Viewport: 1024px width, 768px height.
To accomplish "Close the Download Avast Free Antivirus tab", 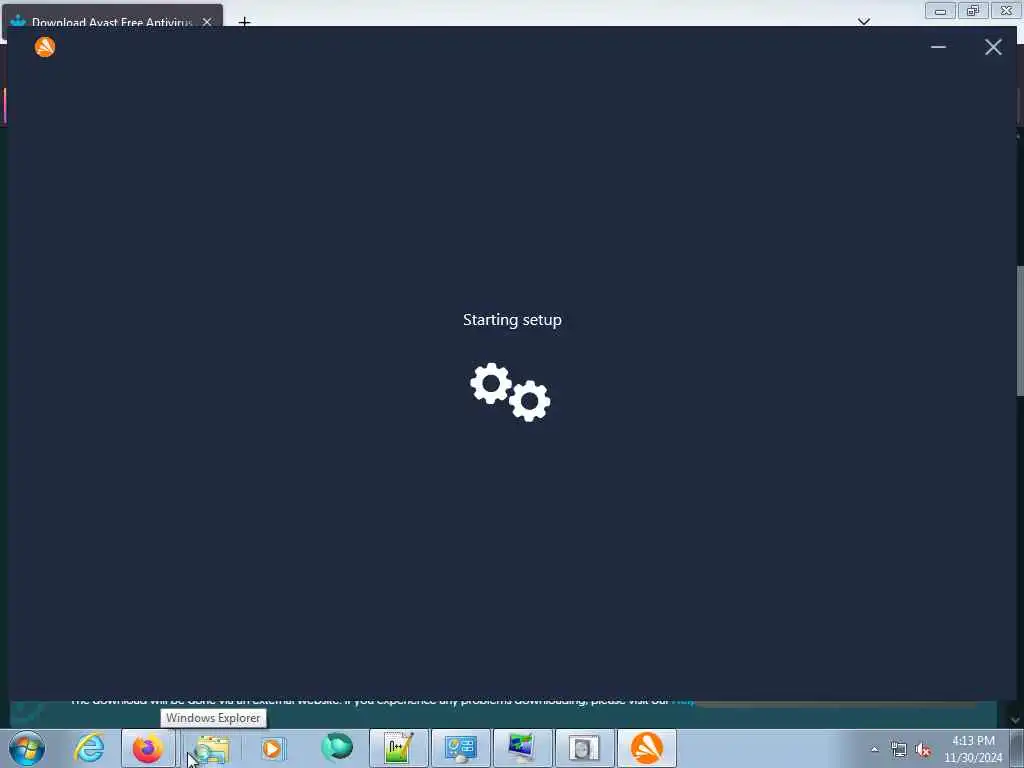I will pyautogui.click(x=207, y=22).
